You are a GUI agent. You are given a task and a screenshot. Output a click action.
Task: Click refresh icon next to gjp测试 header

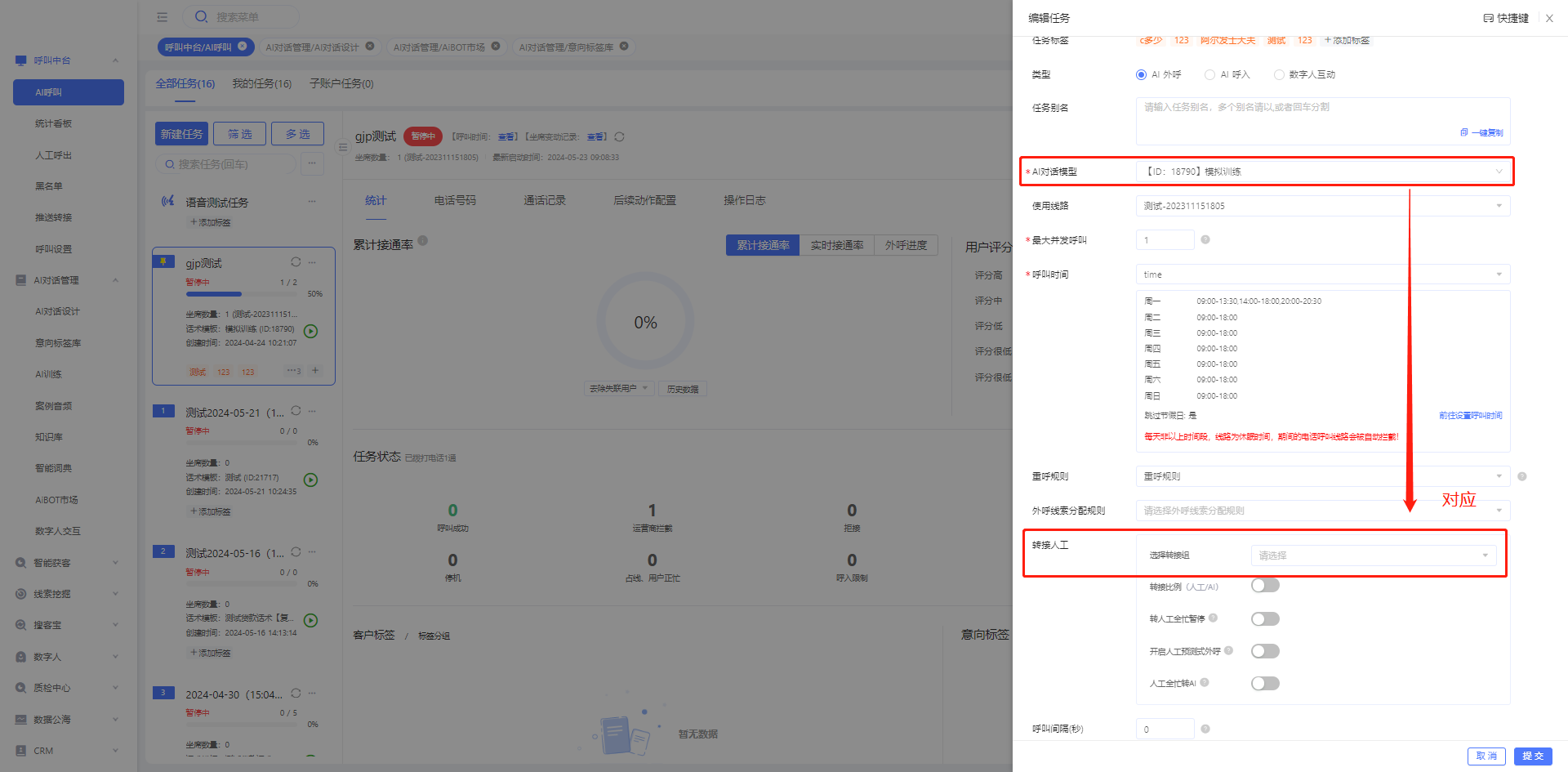click(619, 136)
